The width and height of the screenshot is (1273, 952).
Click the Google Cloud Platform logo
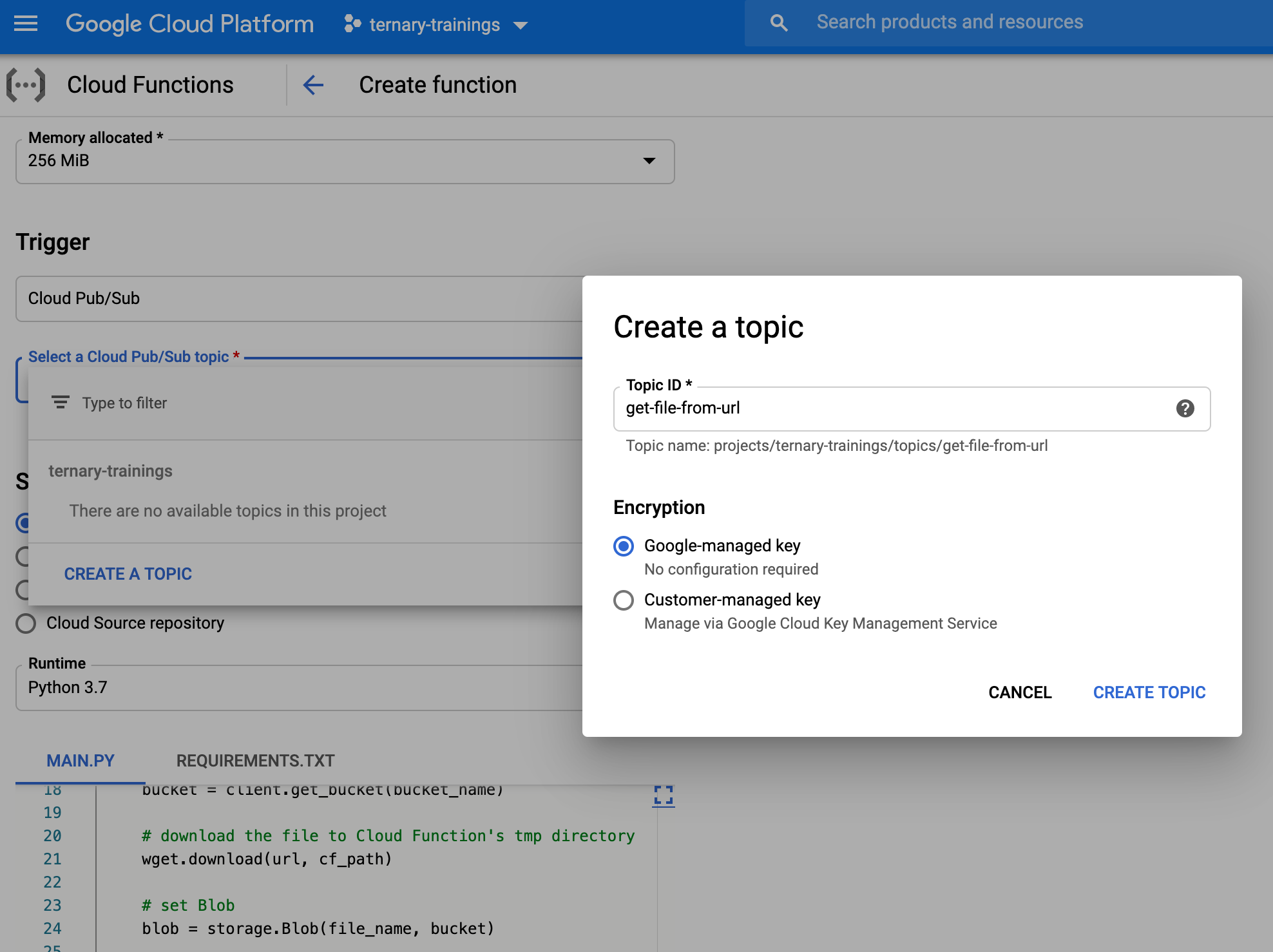click(x=189, y=24)
